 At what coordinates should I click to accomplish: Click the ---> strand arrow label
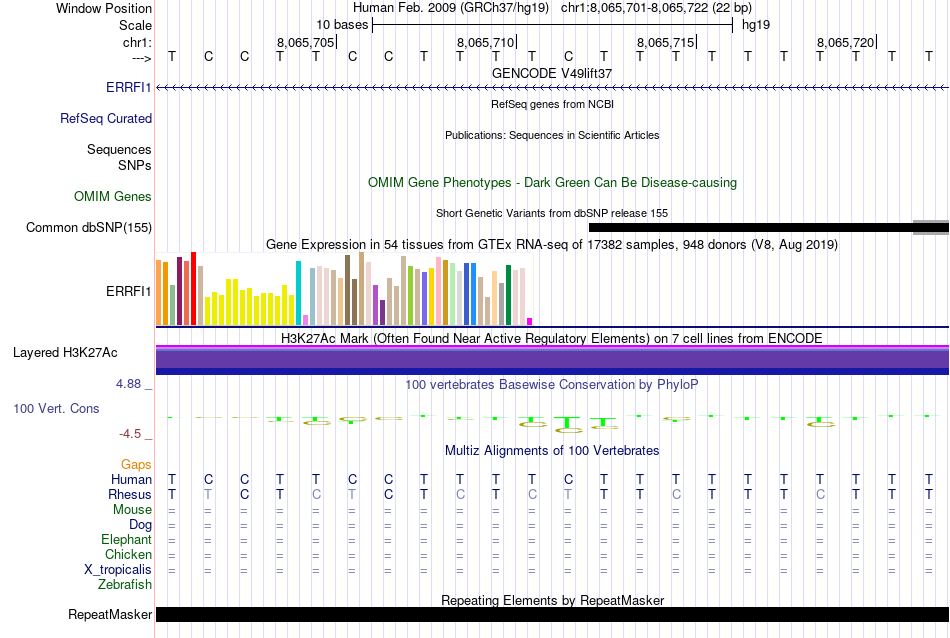coord(142,58)
